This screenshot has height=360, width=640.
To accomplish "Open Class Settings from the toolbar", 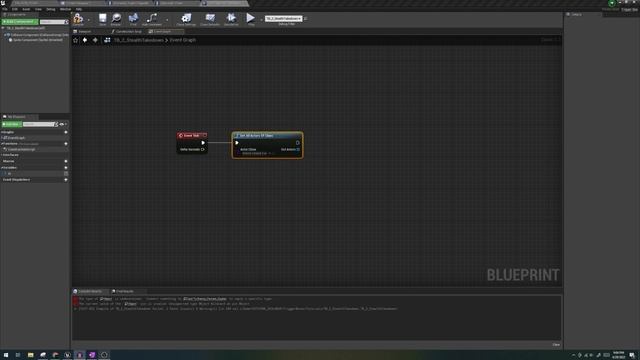I will pyautogui.click(x=186, y=19).
